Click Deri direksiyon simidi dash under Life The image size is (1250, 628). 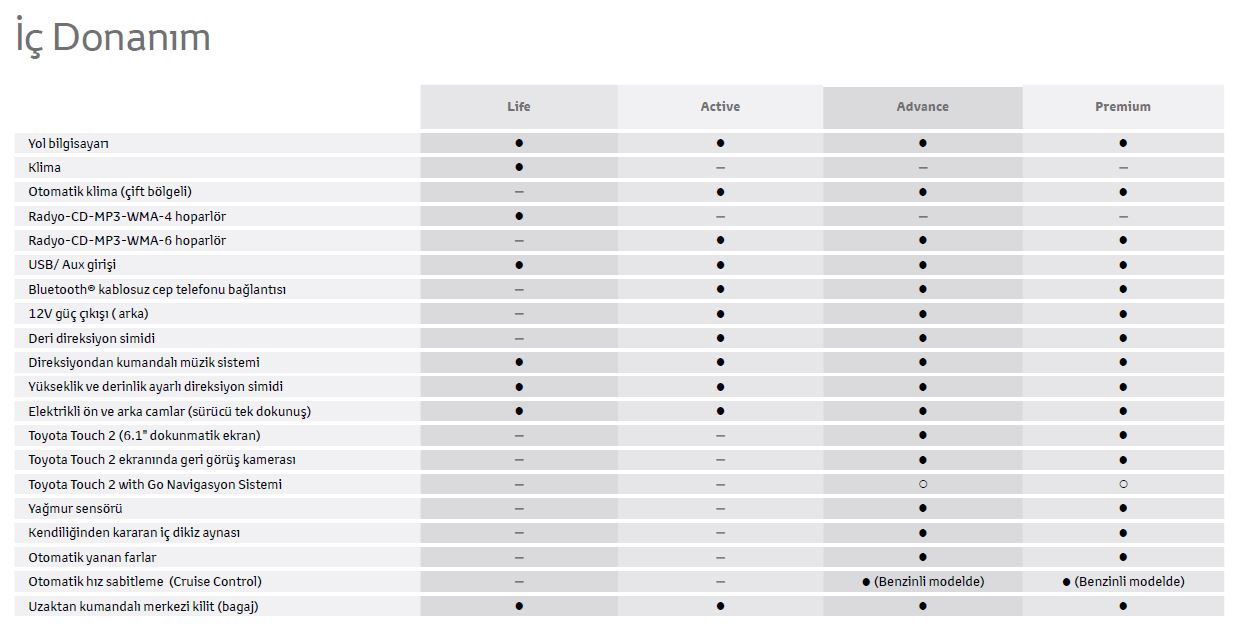point(519,339)
